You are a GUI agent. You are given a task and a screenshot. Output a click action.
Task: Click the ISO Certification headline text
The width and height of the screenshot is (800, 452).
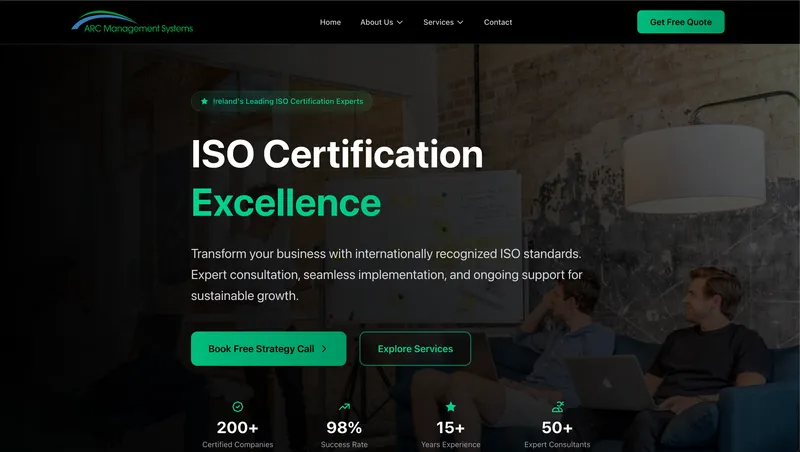337,155
